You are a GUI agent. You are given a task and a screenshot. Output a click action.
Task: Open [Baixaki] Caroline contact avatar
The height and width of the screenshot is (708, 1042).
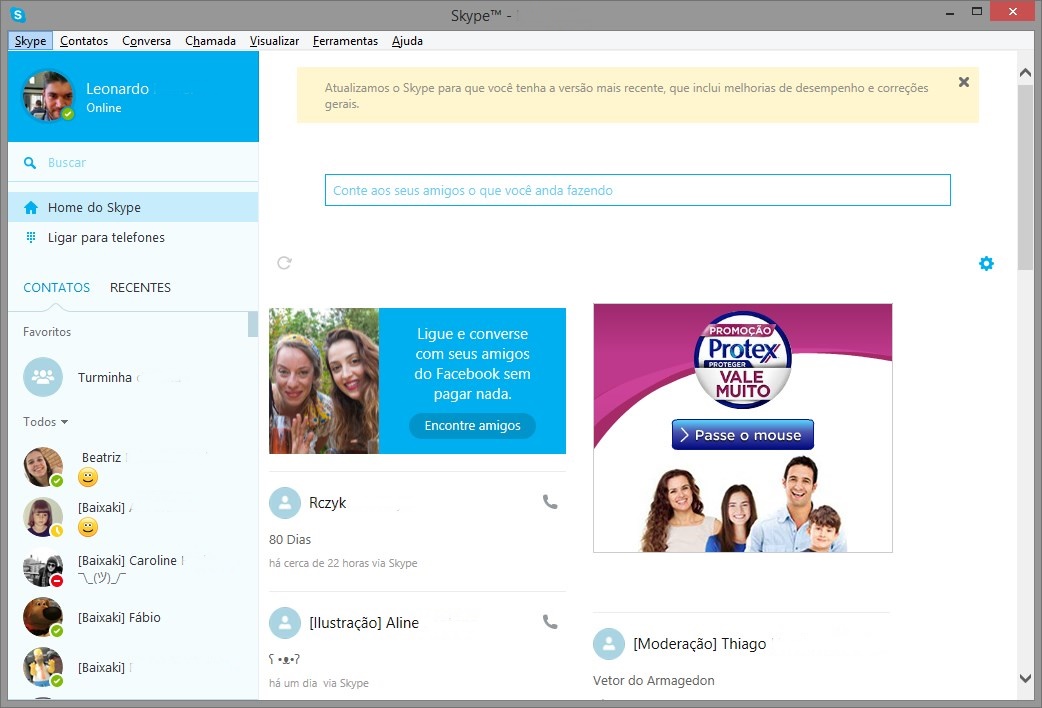[43, 568]
